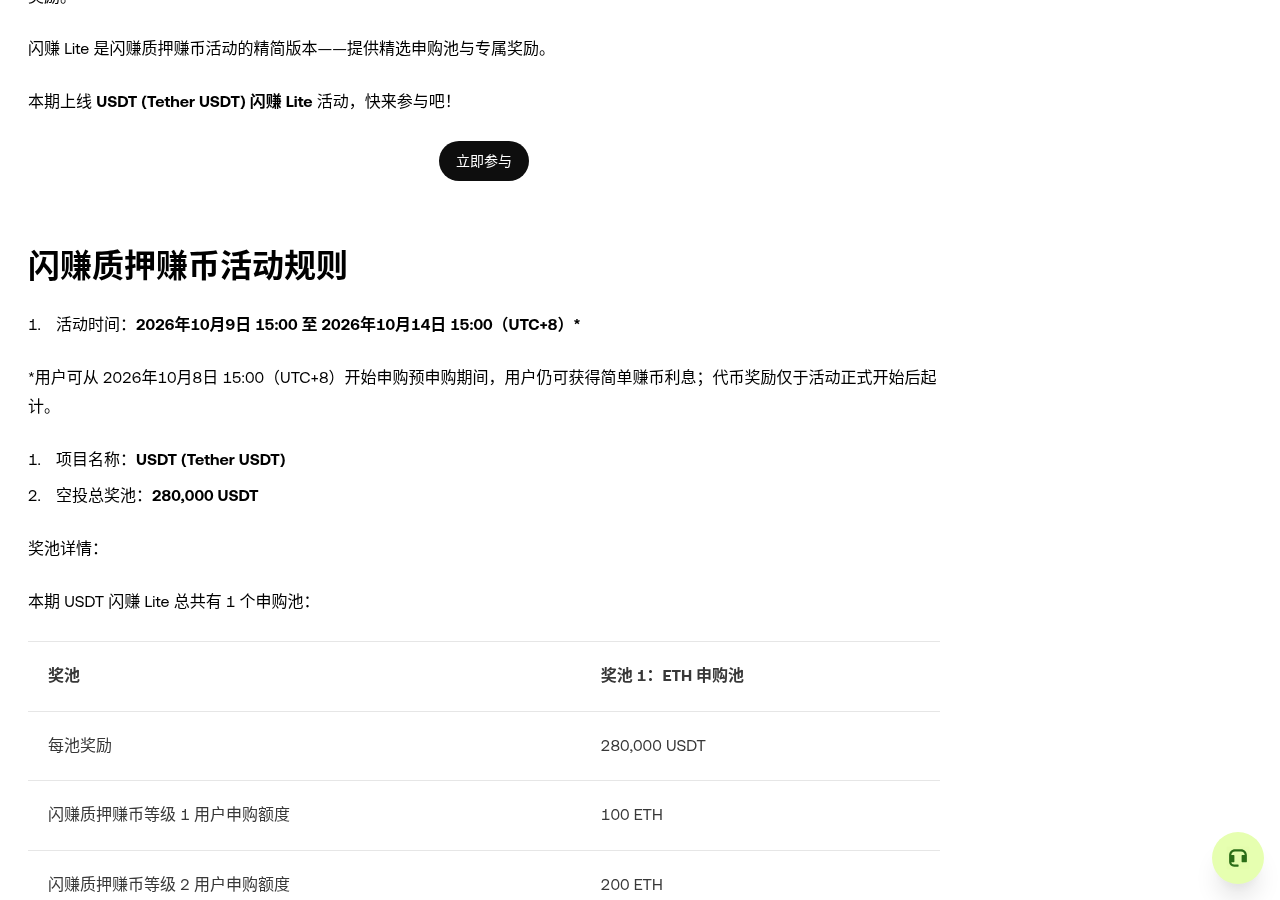Click the 奖池 1：ETH 申购池 header
The width and height of the screenshot is (1280, 900).
tap(672, 675)
